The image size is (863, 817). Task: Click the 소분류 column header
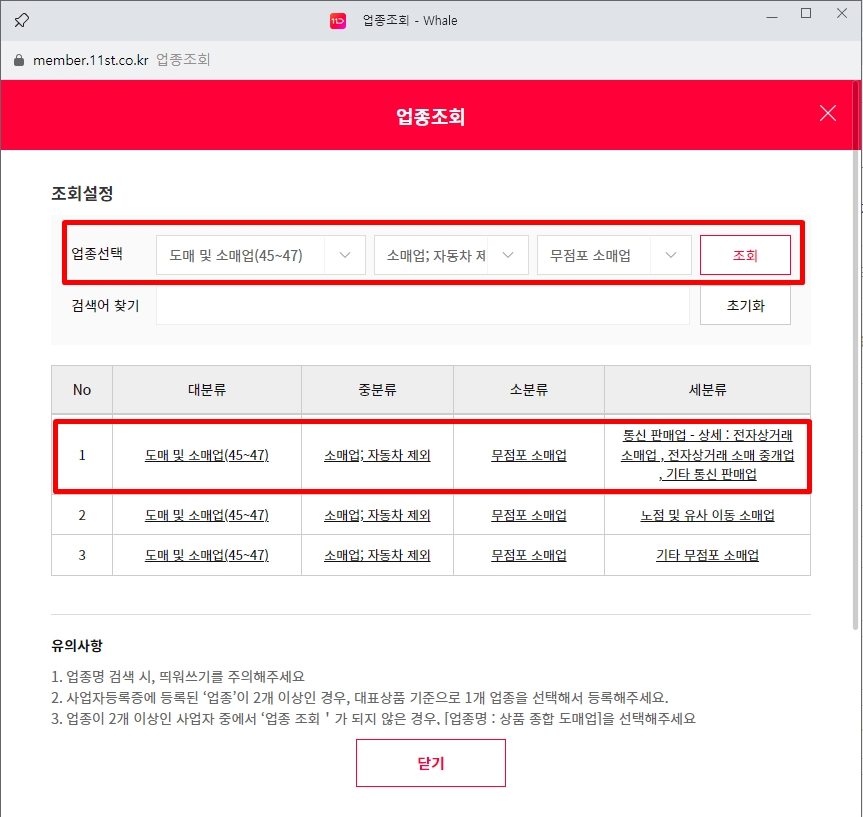pyautogui.click(x=528, y=390)
